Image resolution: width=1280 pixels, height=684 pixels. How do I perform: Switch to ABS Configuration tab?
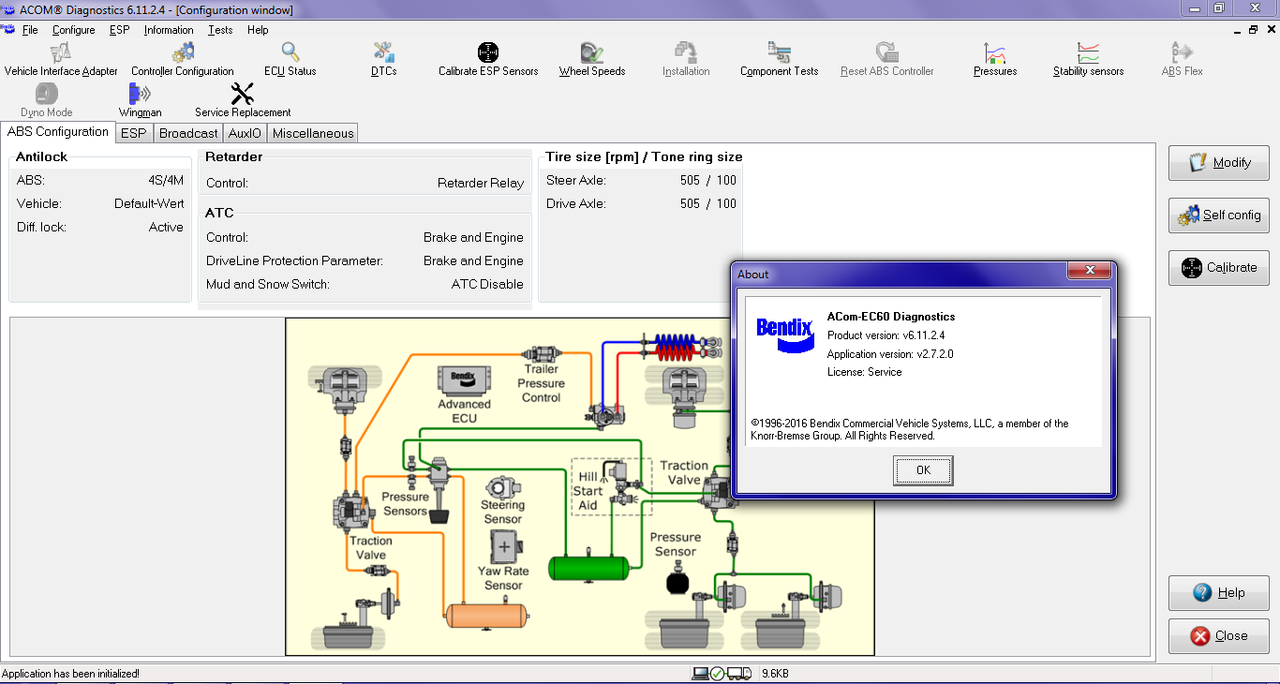coord(58,132)
